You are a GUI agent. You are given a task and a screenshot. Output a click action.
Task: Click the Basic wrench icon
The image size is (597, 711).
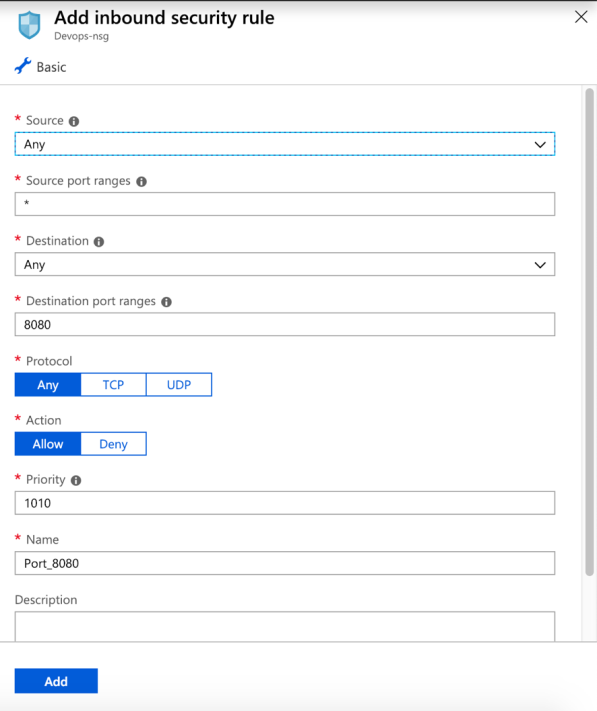(x=23, y=66)
